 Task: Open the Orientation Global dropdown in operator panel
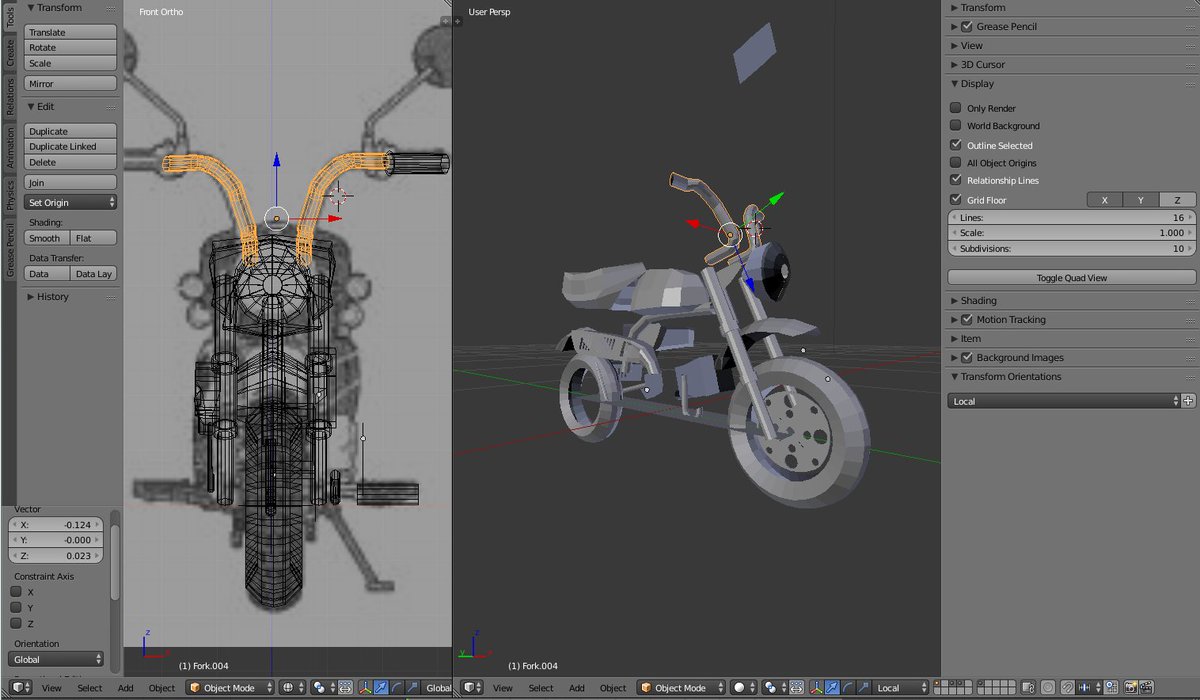tap(57, 660)
